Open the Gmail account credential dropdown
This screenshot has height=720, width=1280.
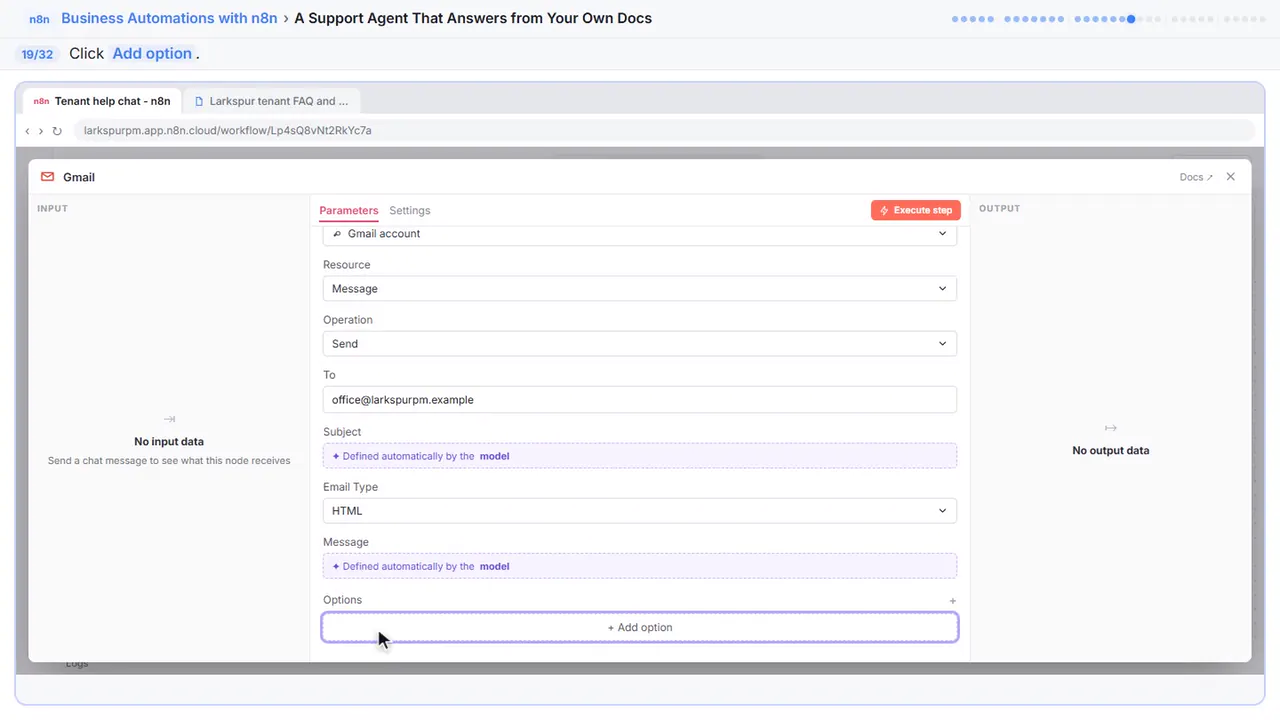pos(640,234)
